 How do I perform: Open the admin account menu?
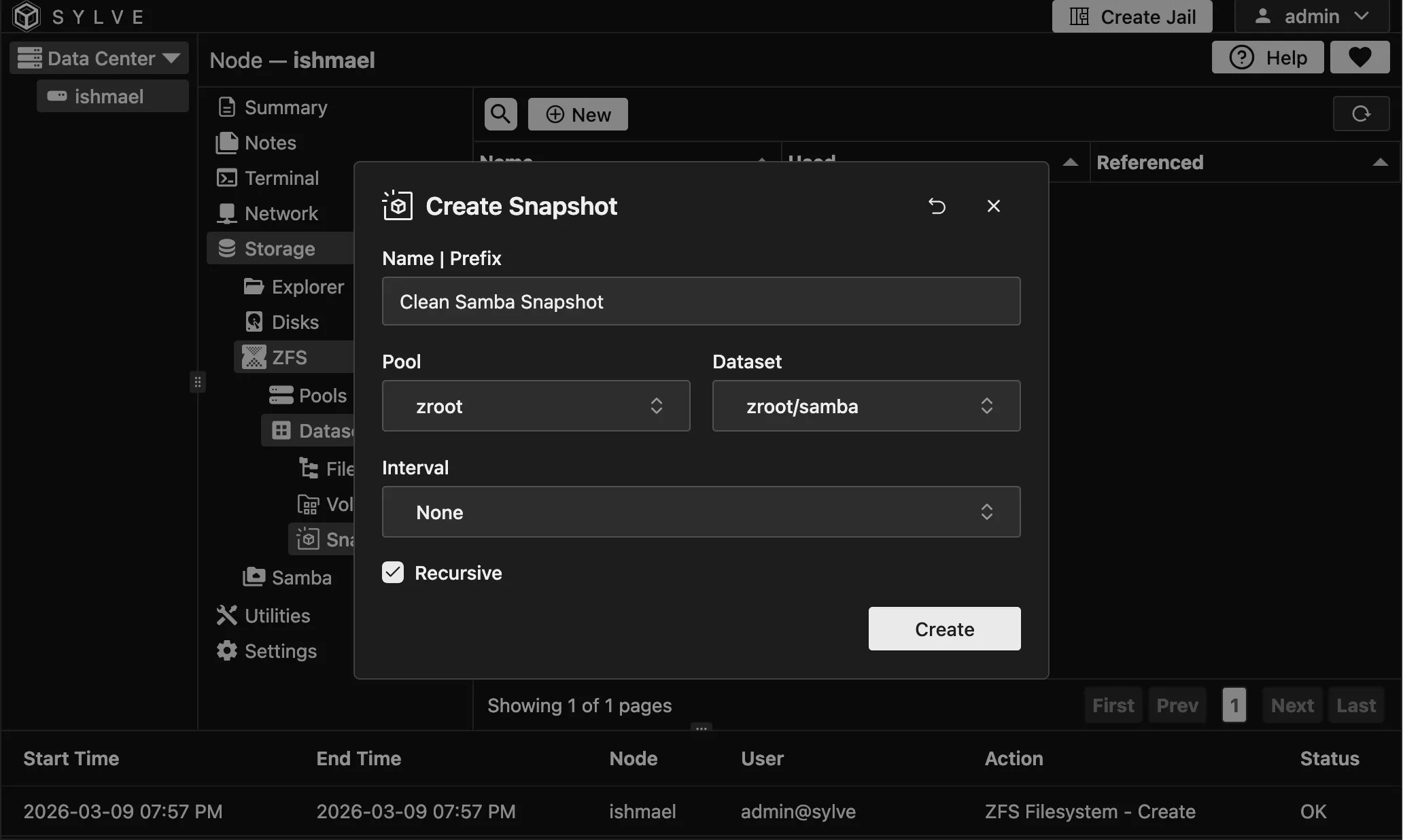1311,16
